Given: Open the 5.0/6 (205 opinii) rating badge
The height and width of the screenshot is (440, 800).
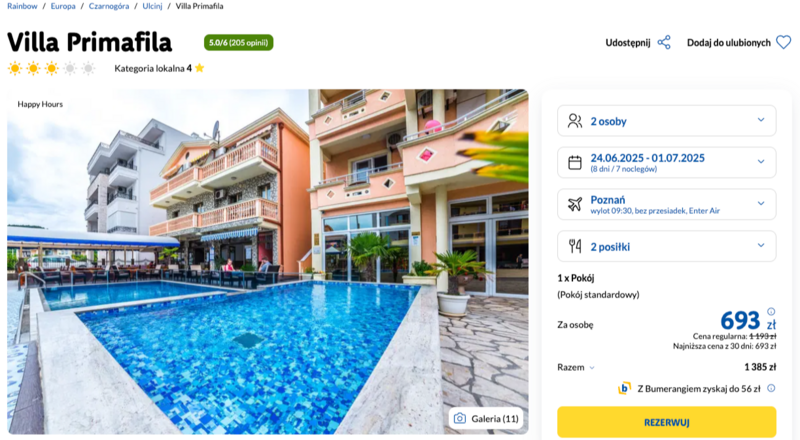Looking at the screenshot, I should tap(238, 42).
